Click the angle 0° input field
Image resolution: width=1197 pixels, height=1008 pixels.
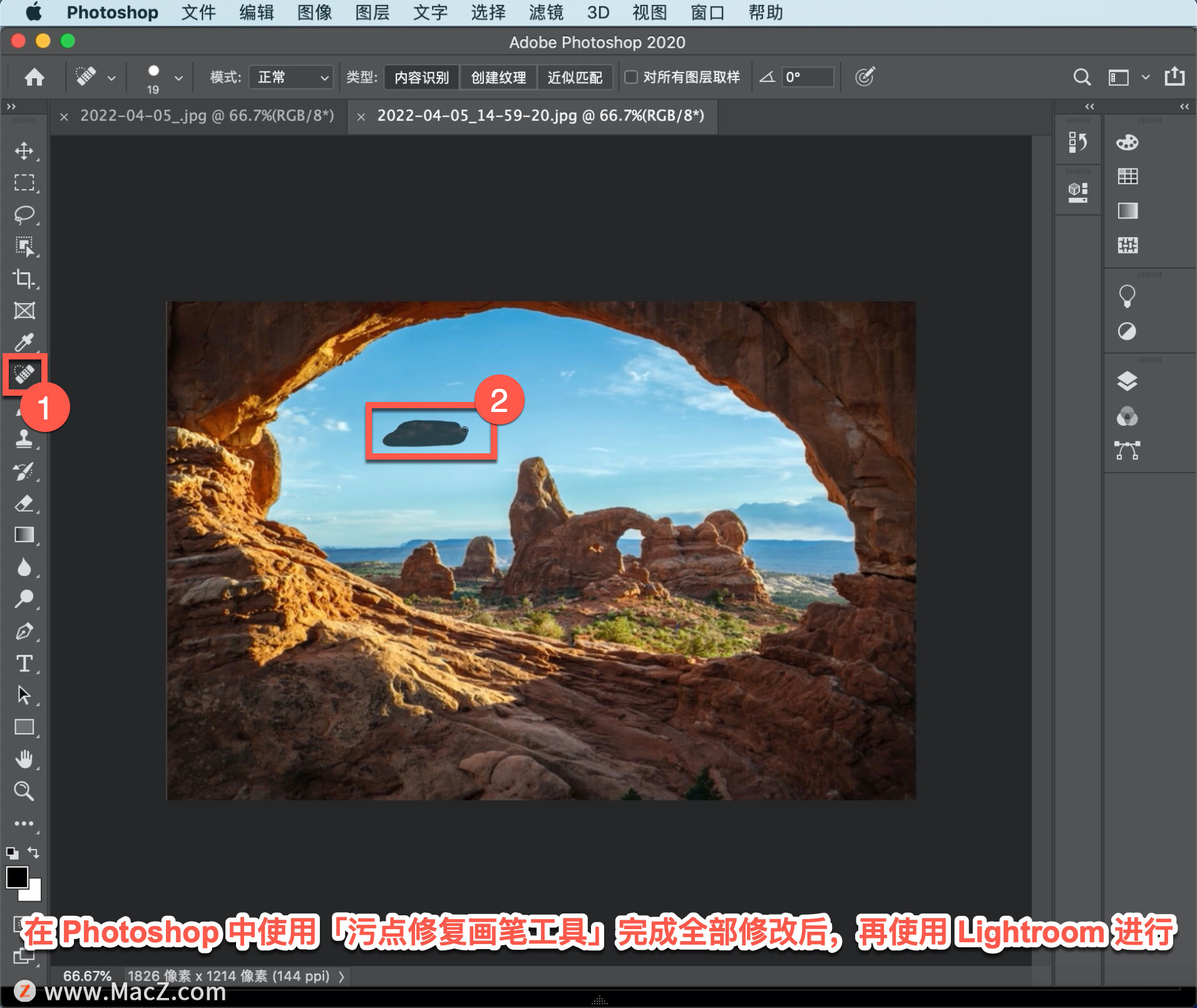coord(808,78)
